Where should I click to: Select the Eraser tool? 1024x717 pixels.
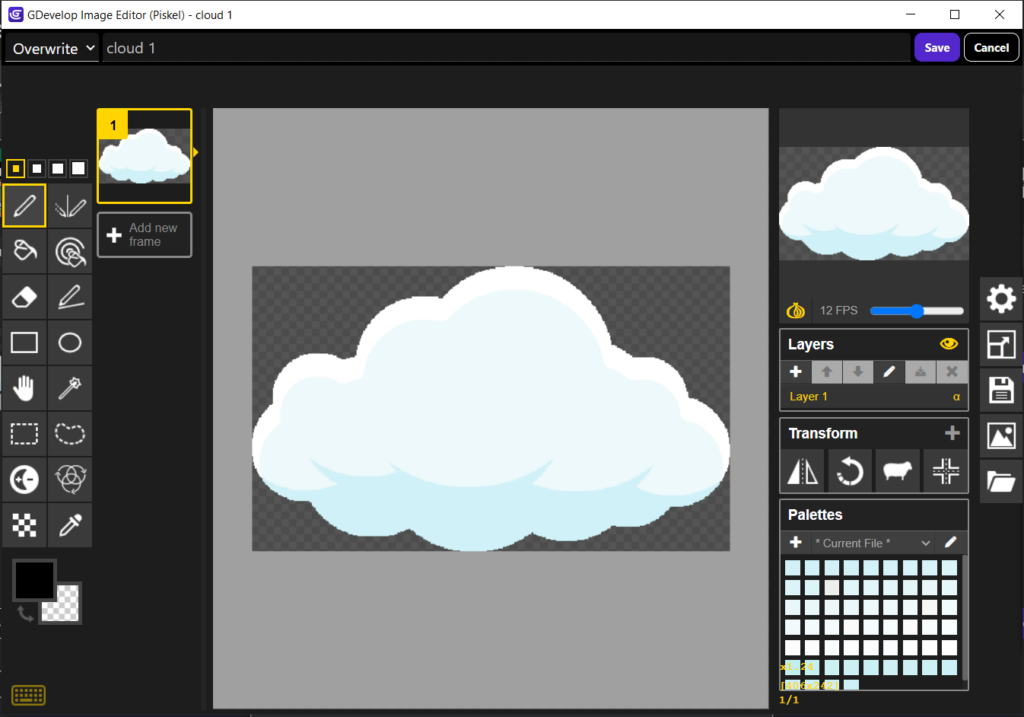[x=24, y=297]
